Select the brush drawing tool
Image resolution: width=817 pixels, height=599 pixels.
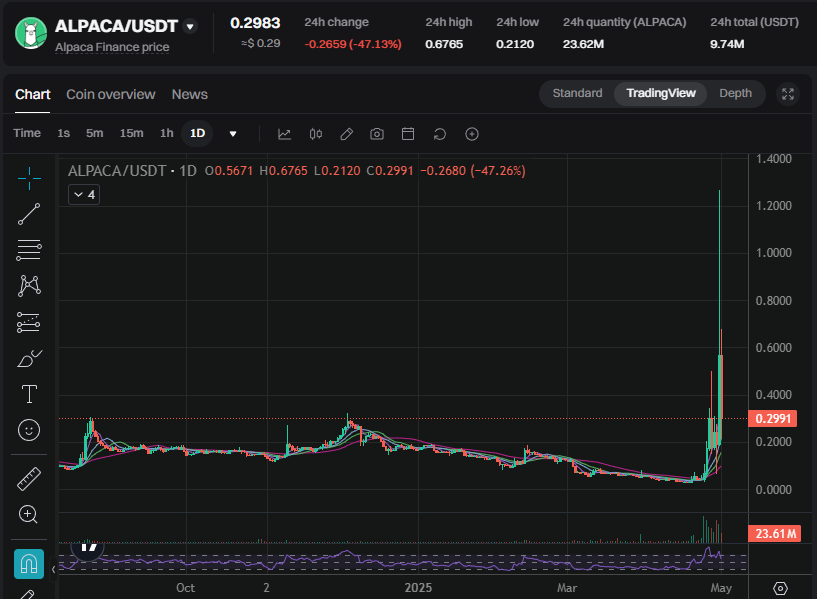point(29,358)
